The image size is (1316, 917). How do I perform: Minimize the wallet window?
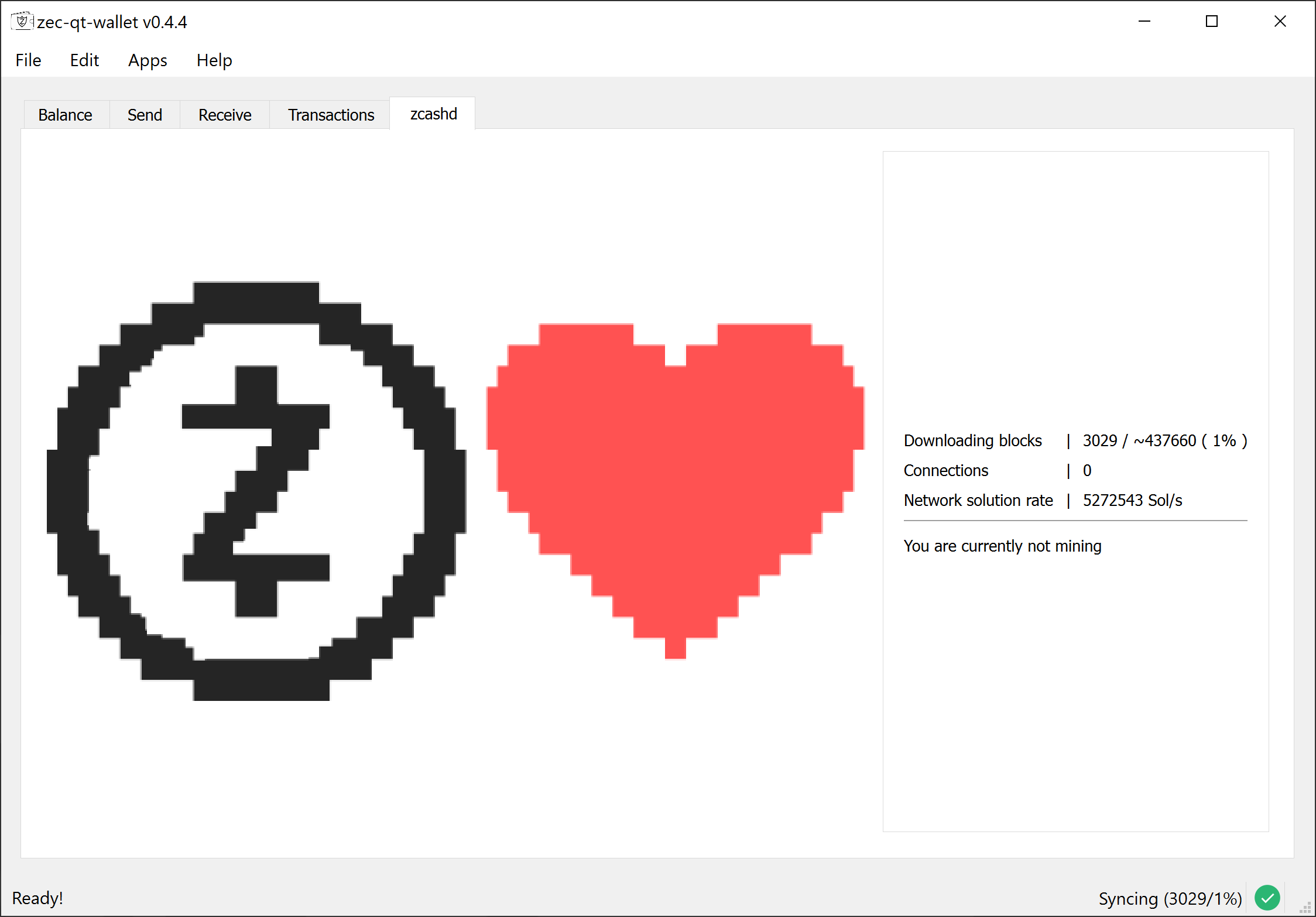(x=1144, y=22)
